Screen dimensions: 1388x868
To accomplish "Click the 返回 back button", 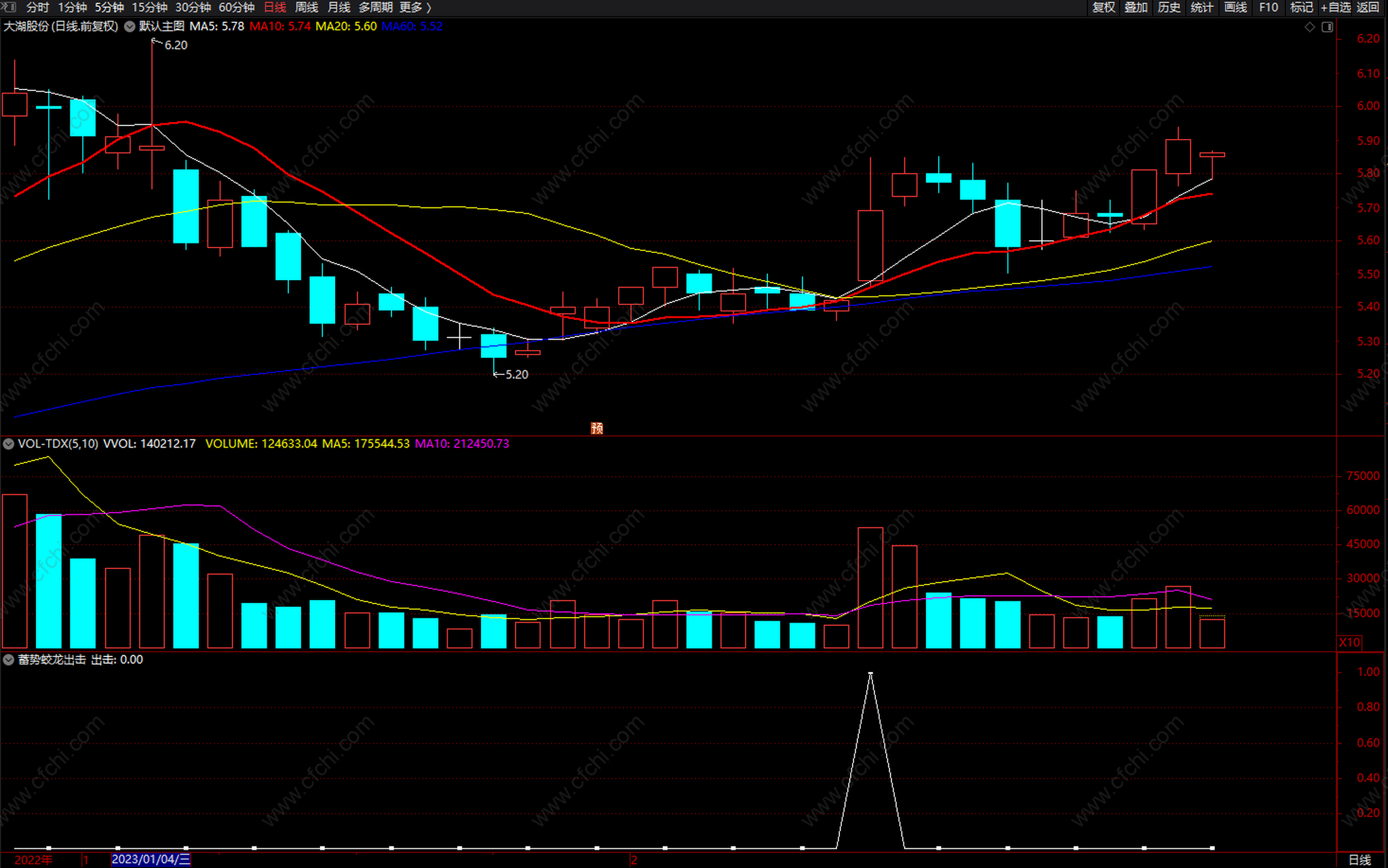I will click(1368, 7).
